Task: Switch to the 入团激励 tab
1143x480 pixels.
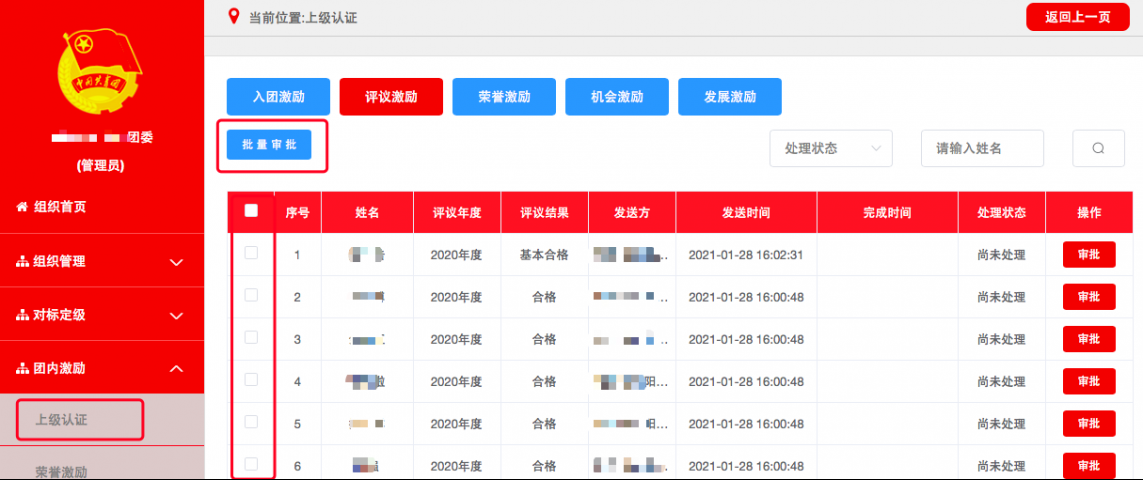Action: 278,97
